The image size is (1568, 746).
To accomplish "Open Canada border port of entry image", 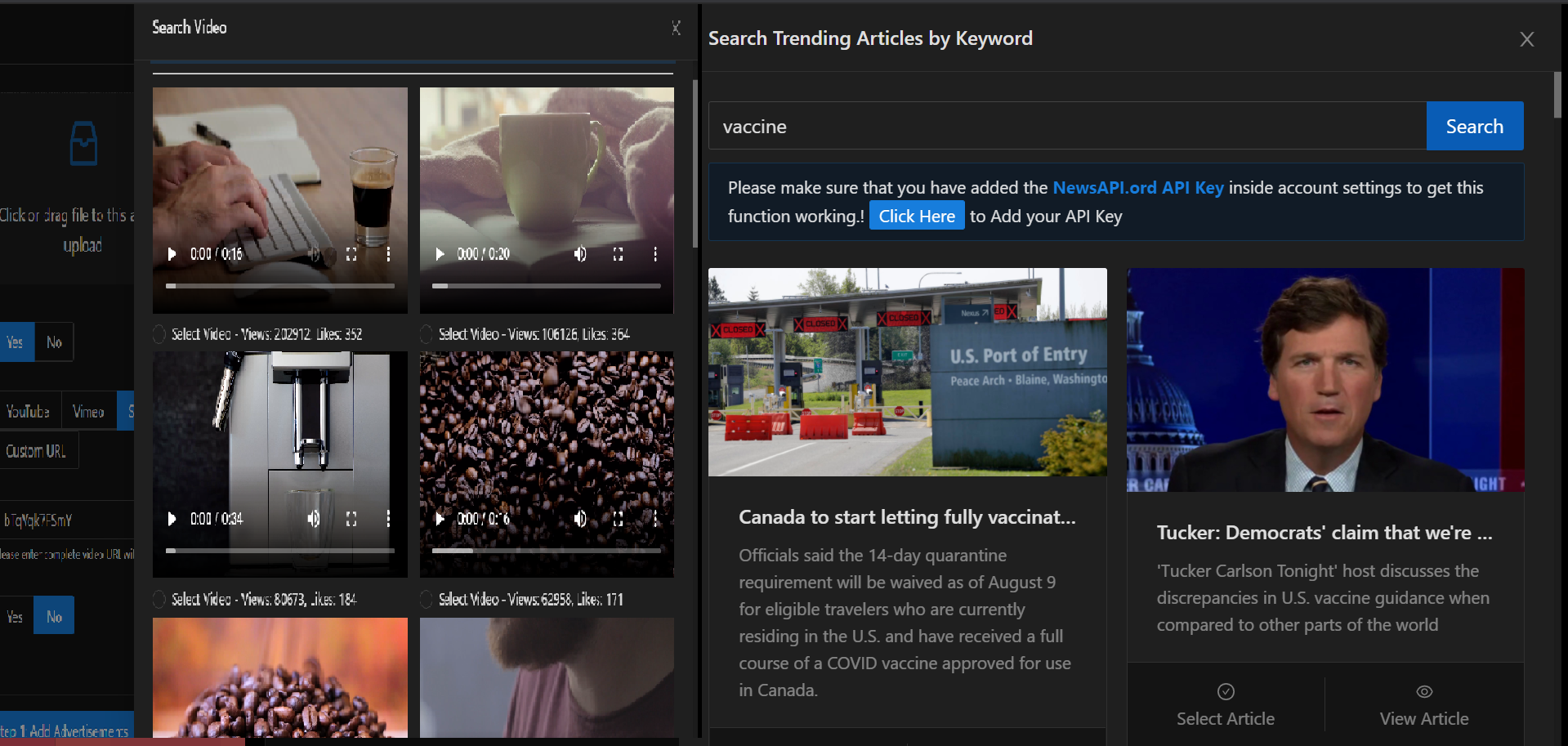I will 908,372.
